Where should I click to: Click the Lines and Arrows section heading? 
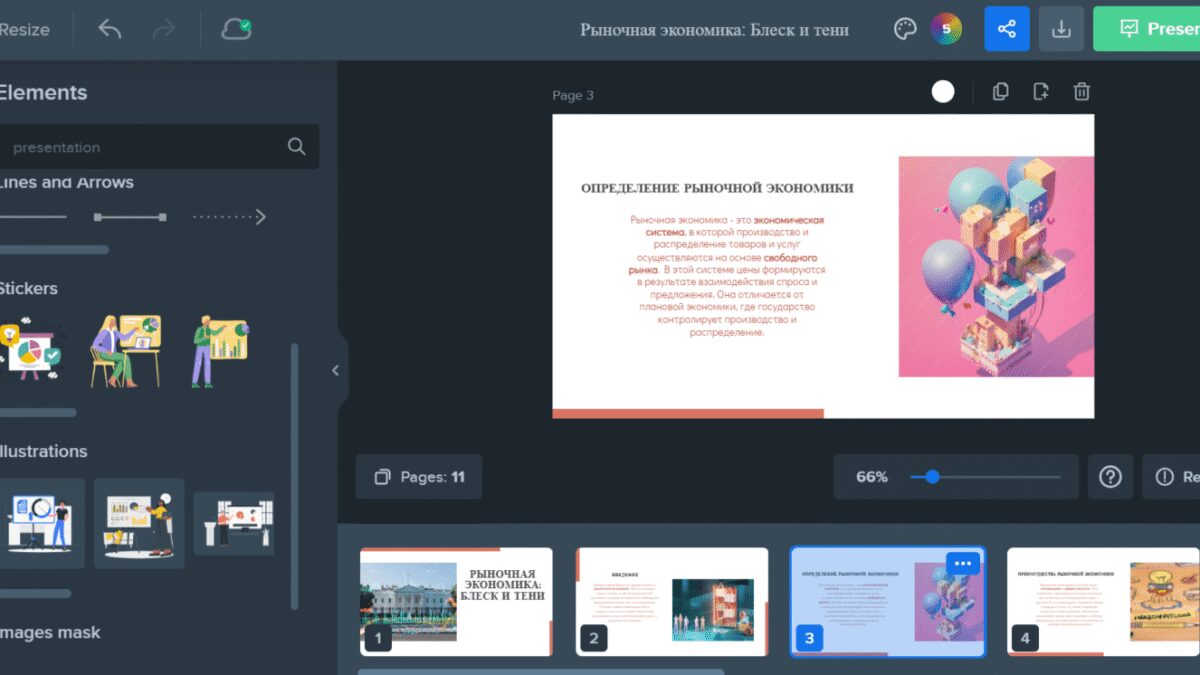66,182
